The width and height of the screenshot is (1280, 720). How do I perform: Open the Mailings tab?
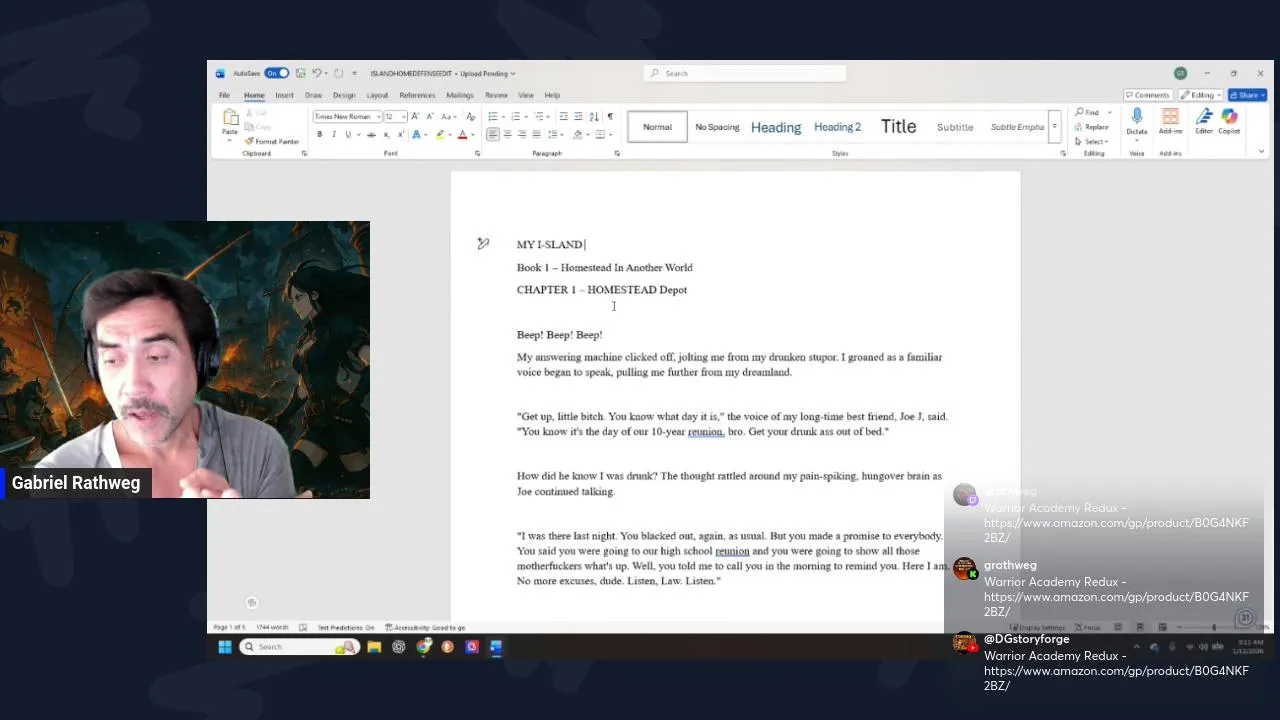[x=460, y=95]
